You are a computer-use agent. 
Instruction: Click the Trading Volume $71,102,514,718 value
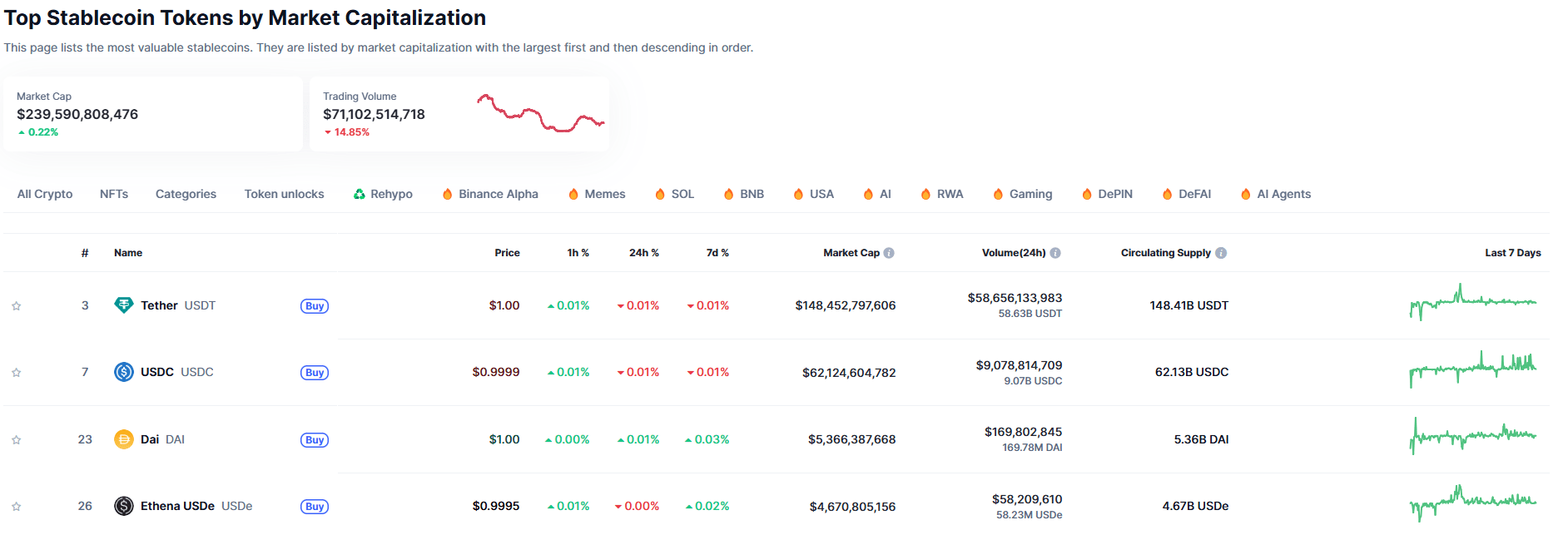(x=374, y=114)
